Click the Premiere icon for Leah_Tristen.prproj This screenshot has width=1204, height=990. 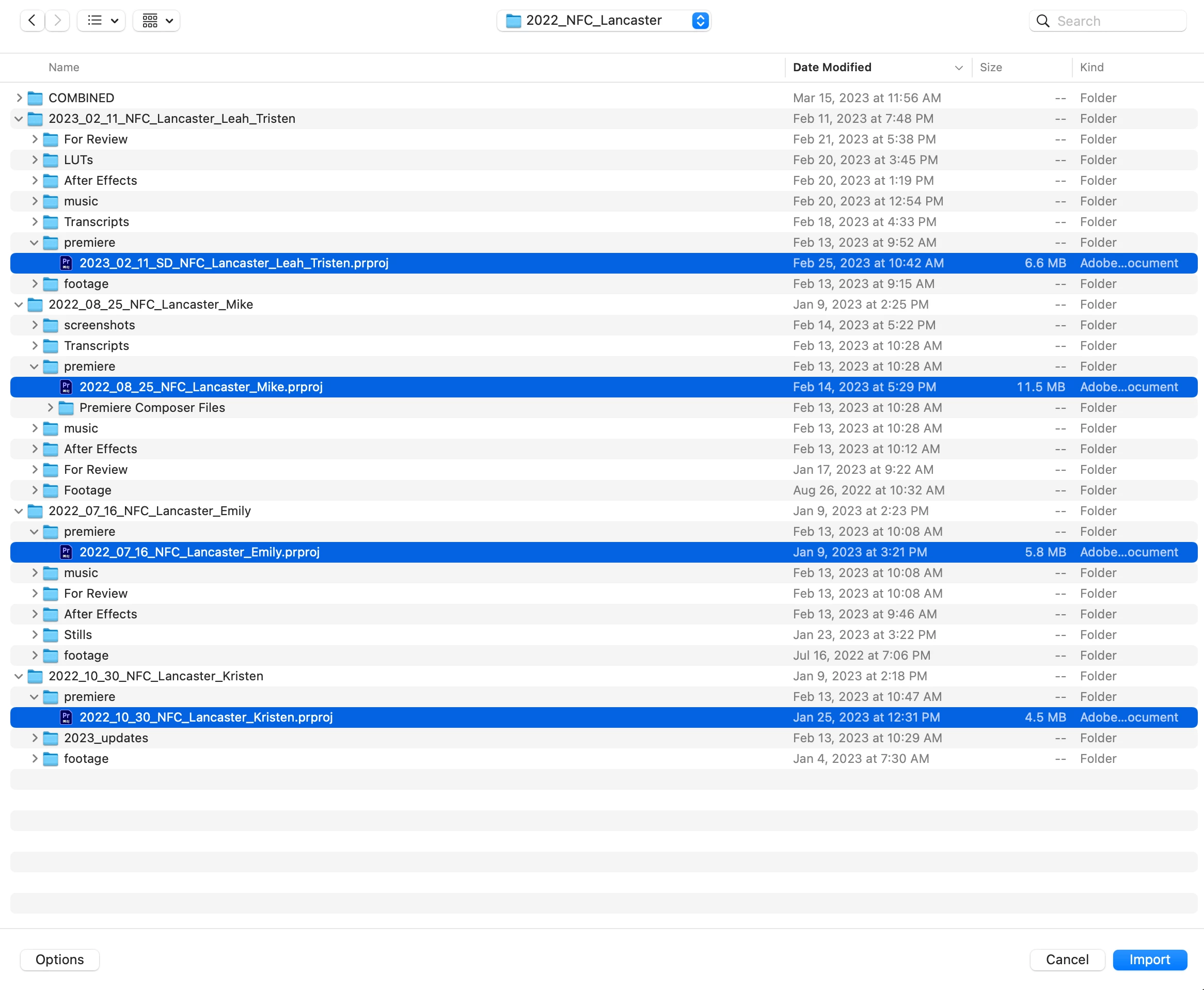tap(66, 263)
